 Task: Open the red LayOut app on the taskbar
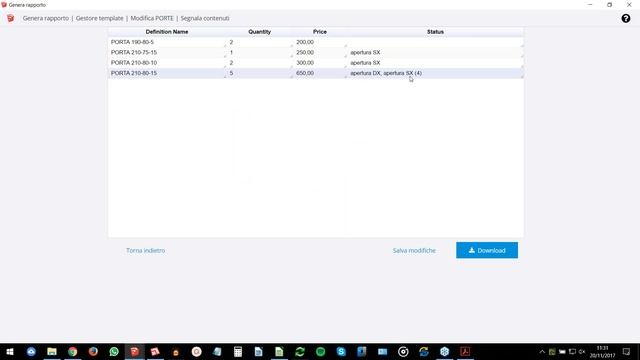155,351
